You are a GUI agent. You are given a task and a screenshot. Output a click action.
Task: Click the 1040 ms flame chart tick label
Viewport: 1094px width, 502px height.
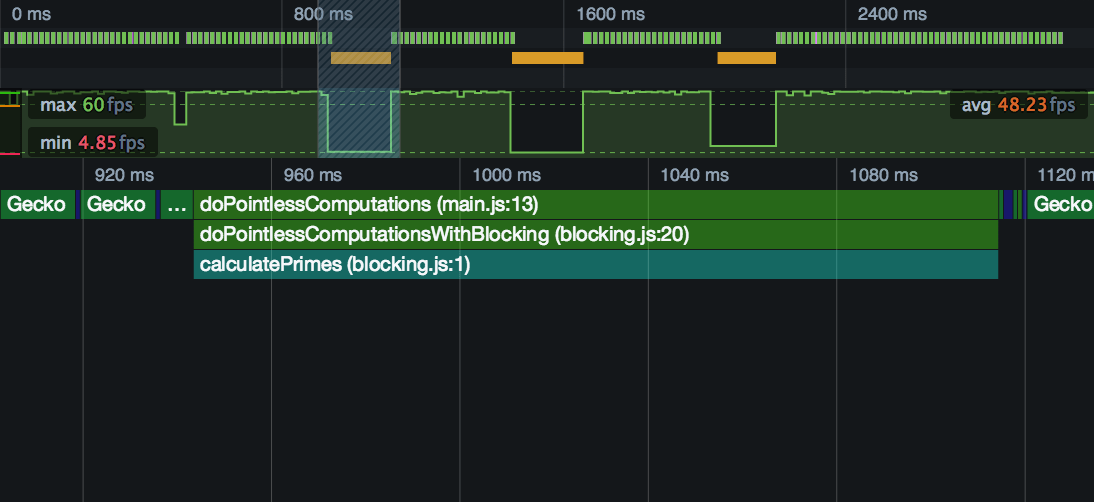tap(695, 175)
